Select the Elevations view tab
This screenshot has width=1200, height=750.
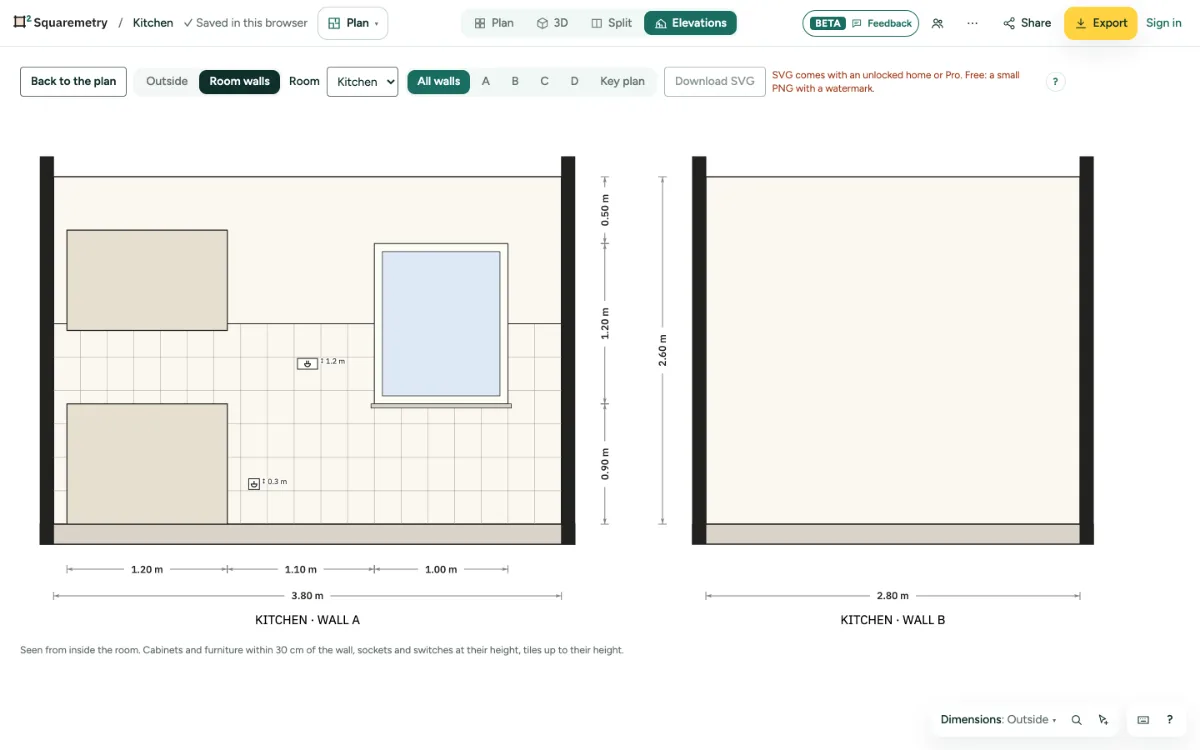(x=690, y=23)
